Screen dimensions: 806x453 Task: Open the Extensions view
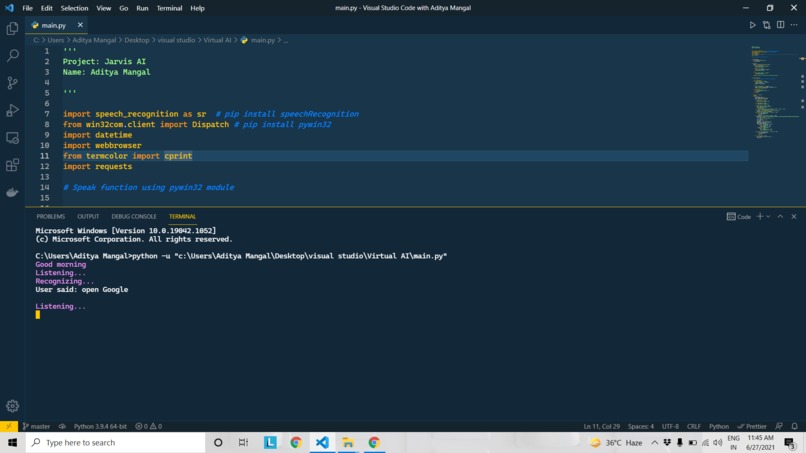tap(12, 165)
